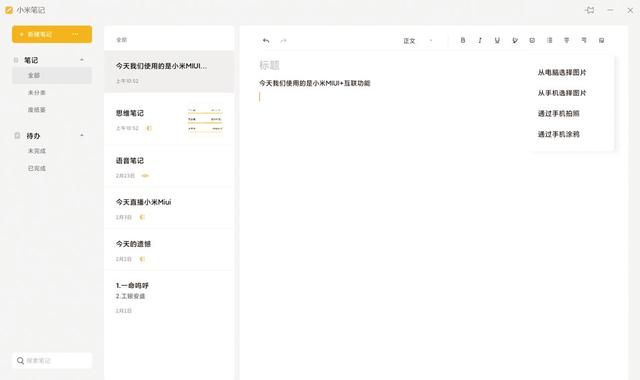Click the highlighter icon after underline
Screen dimensions: 640x380
pyautogui.click(x=515, y=40)
